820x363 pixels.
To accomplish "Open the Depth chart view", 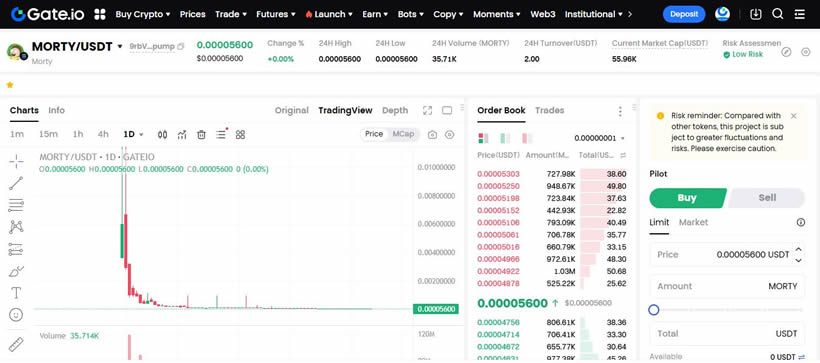I will point(395,110).
